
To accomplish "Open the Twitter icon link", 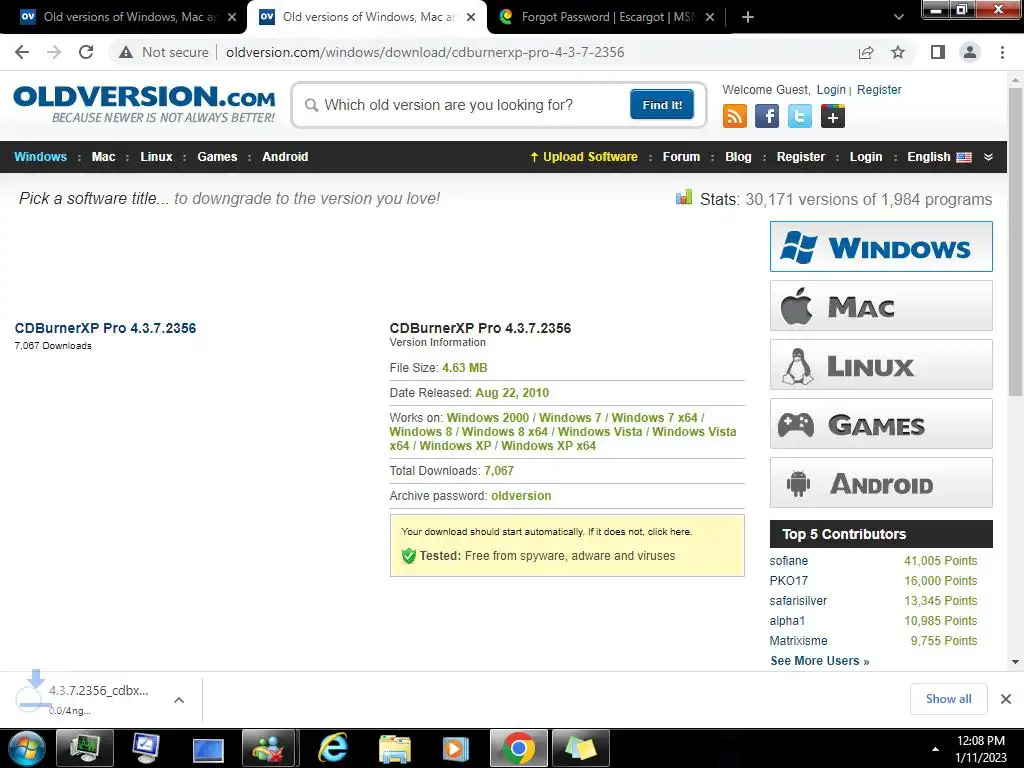I will pos(799,117).
